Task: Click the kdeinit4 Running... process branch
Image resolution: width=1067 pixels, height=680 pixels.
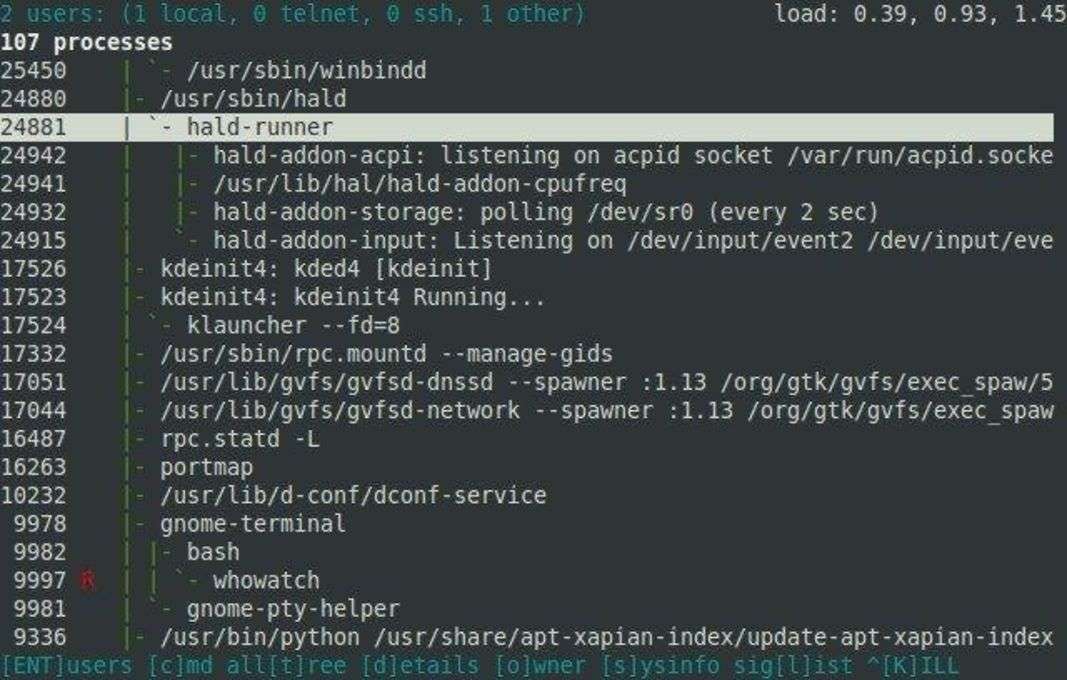Action: coord(352,297)
